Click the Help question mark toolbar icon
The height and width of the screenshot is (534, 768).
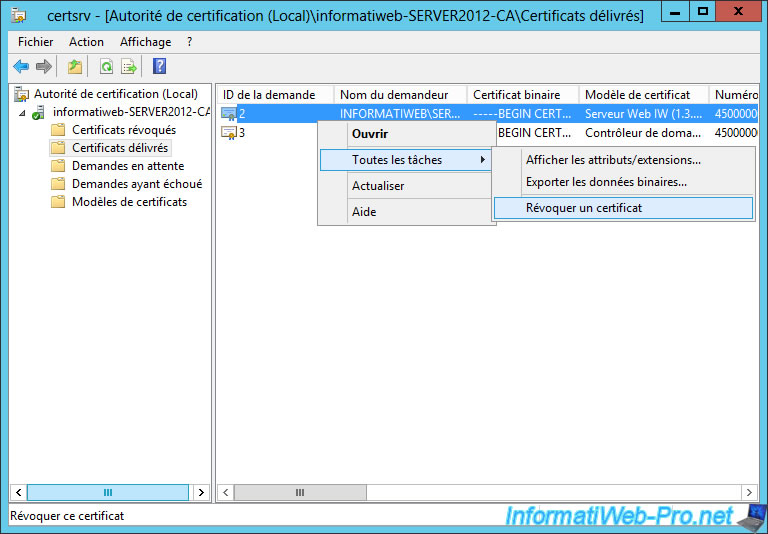pyautogui.click(x=159, y=67)
